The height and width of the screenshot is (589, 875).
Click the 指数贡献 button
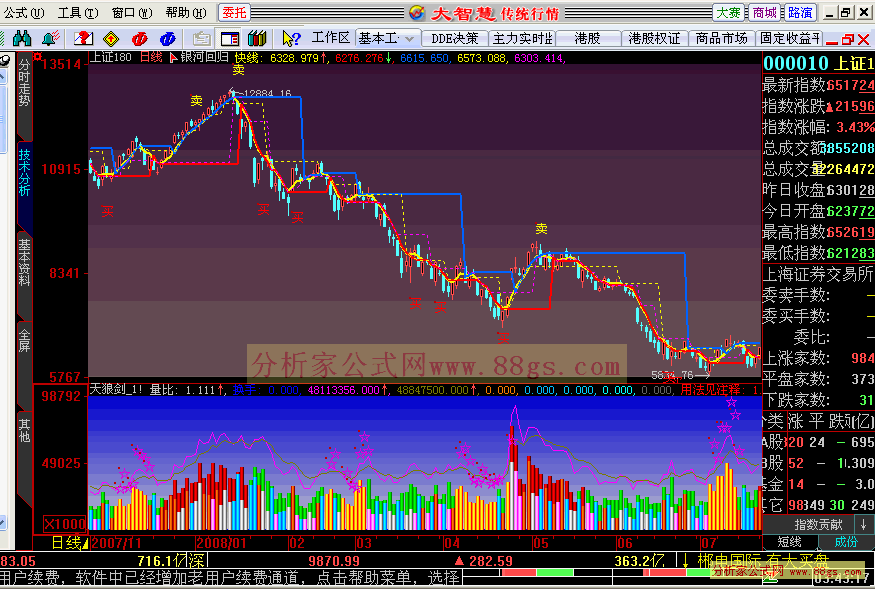pyautogui.click(x=818, y=524)
